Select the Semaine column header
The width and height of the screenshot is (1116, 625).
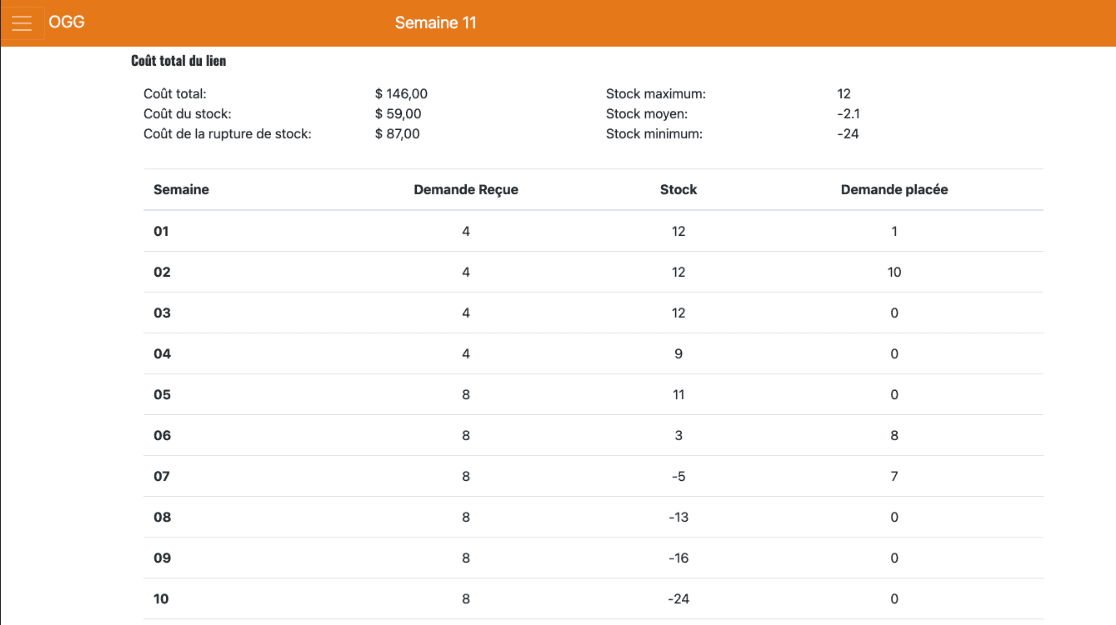pyautogui.click(x=181, y=189)
